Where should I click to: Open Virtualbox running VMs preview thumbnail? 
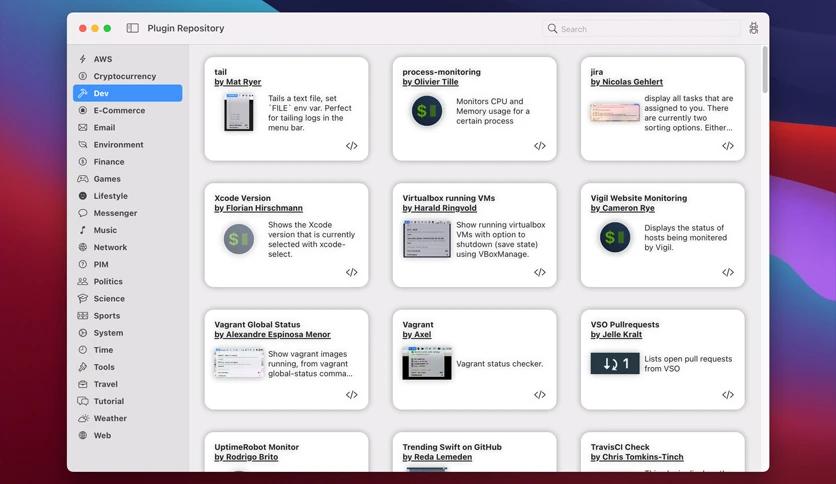coord(427,239)
